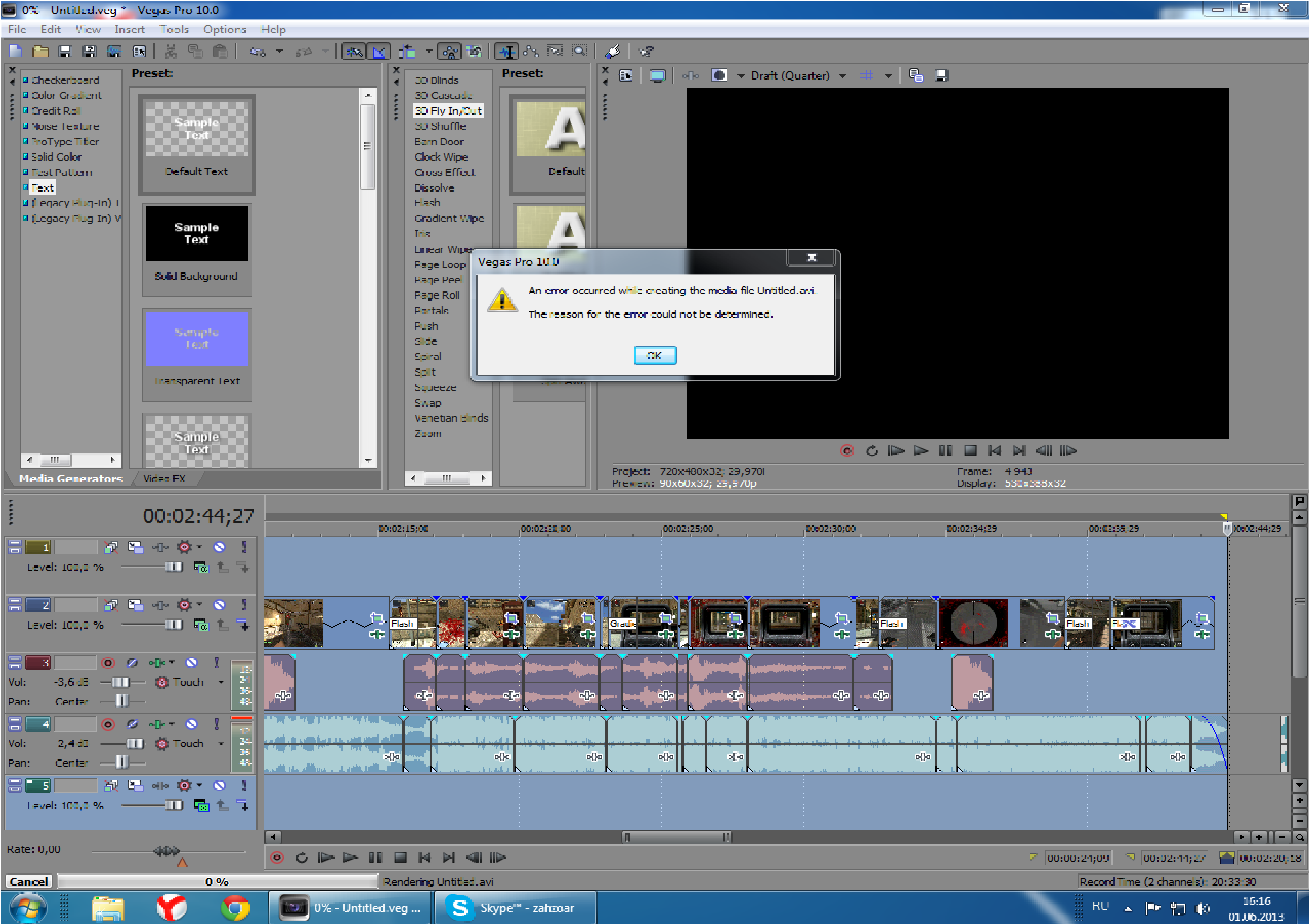Invert phase on track 3

[x=132, y=663]
